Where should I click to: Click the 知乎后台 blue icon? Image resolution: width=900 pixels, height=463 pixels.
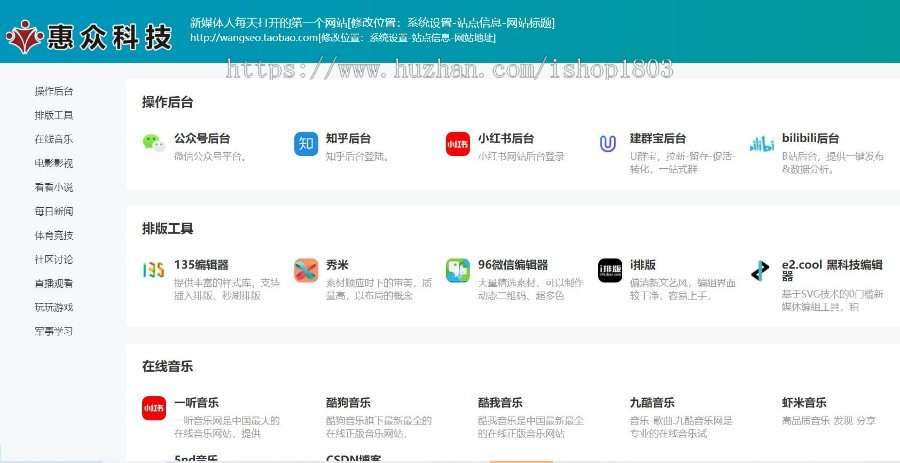(x=306, y=143)
